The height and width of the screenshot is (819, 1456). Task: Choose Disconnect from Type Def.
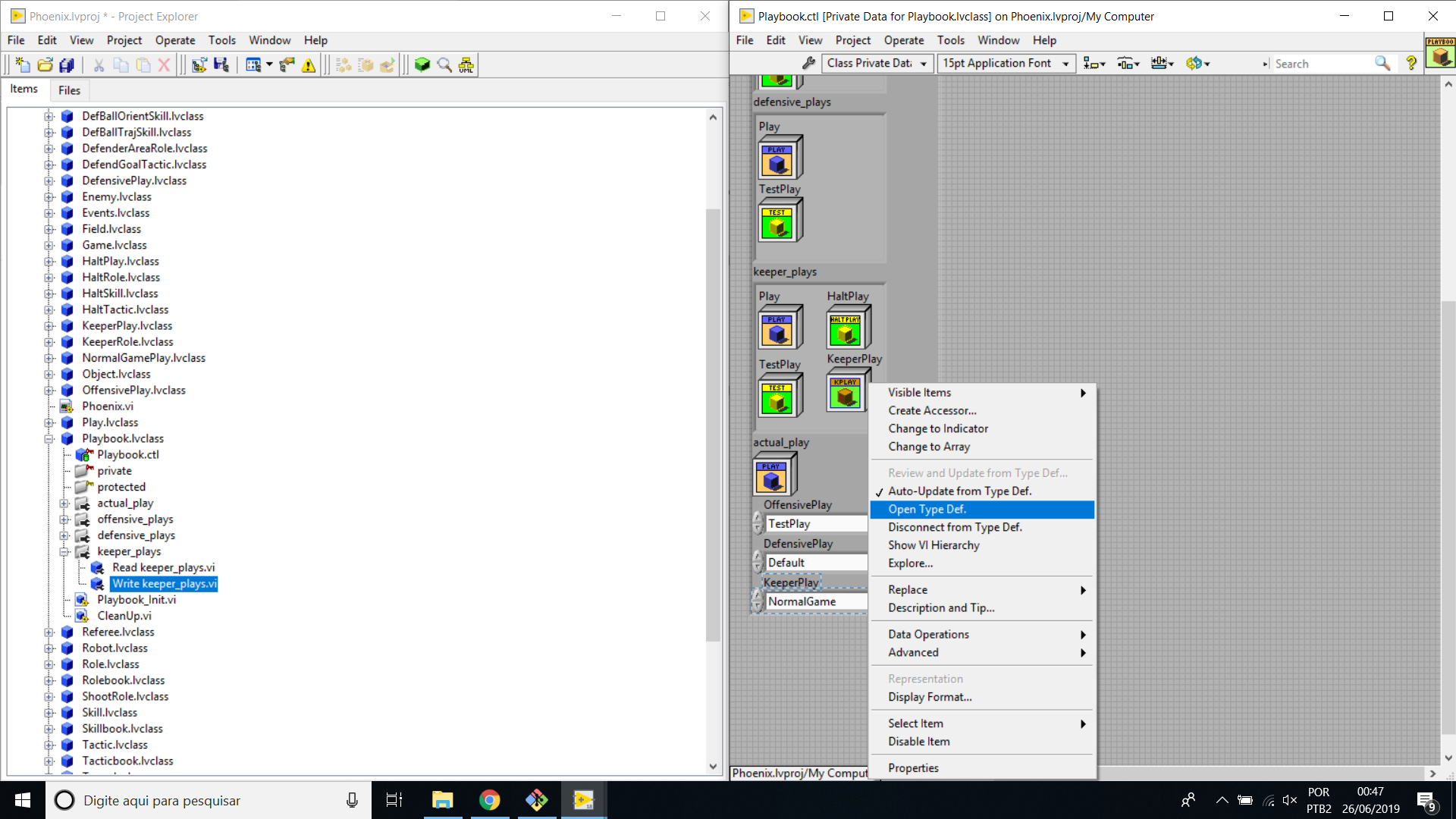[982, 528]
